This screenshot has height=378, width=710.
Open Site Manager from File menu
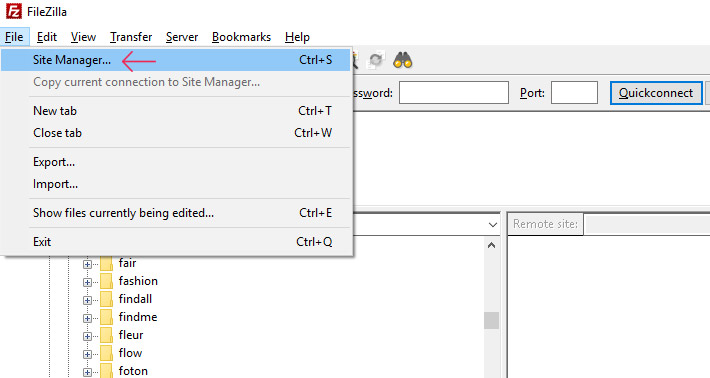[176, 60]
